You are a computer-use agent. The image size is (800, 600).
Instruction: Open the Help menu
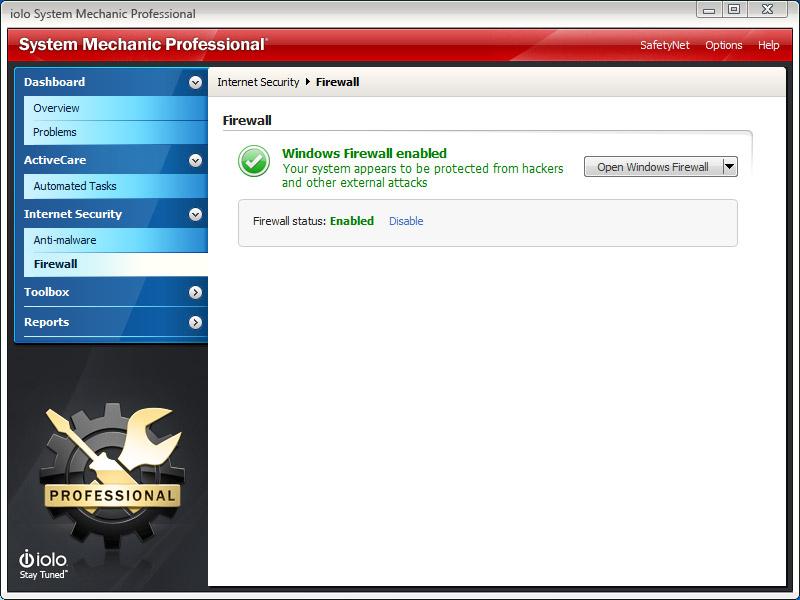pyautogui.click(x=768, y=45)
